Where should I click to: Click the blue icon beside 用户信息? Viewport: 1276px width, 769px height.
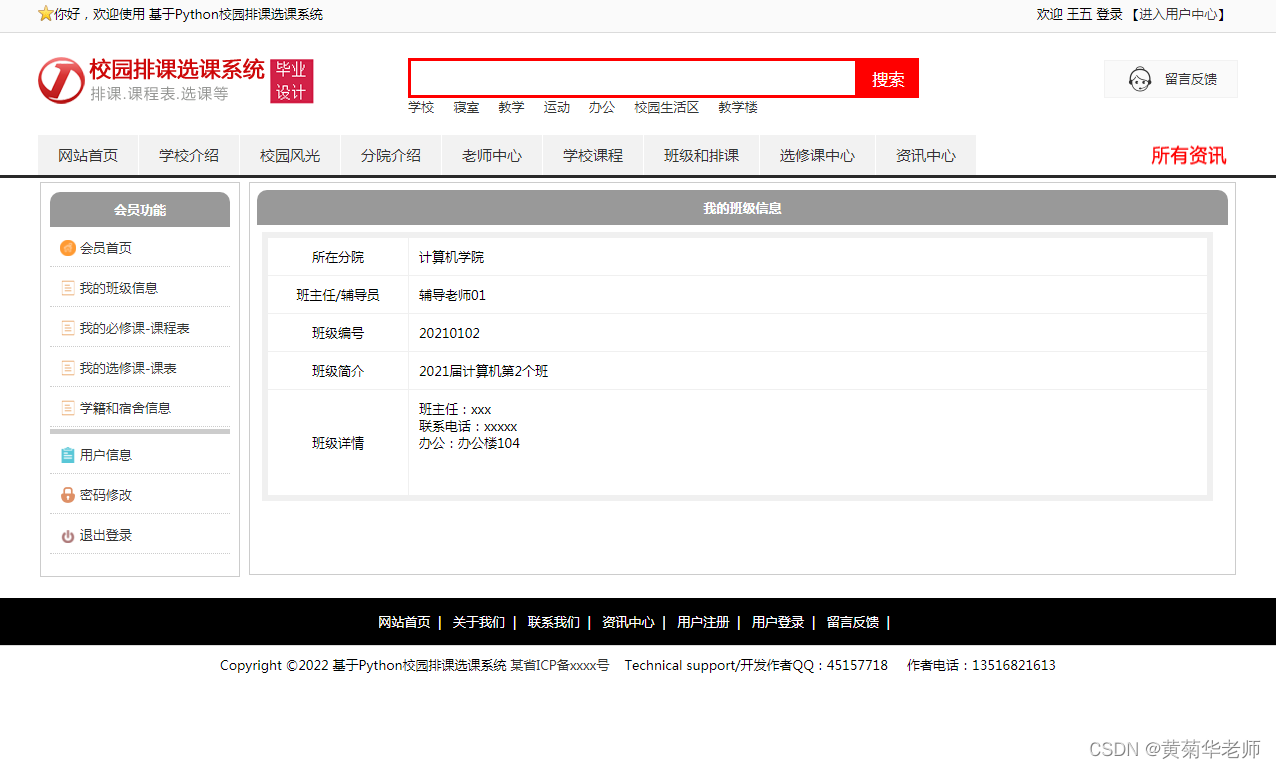coord(67,454)
